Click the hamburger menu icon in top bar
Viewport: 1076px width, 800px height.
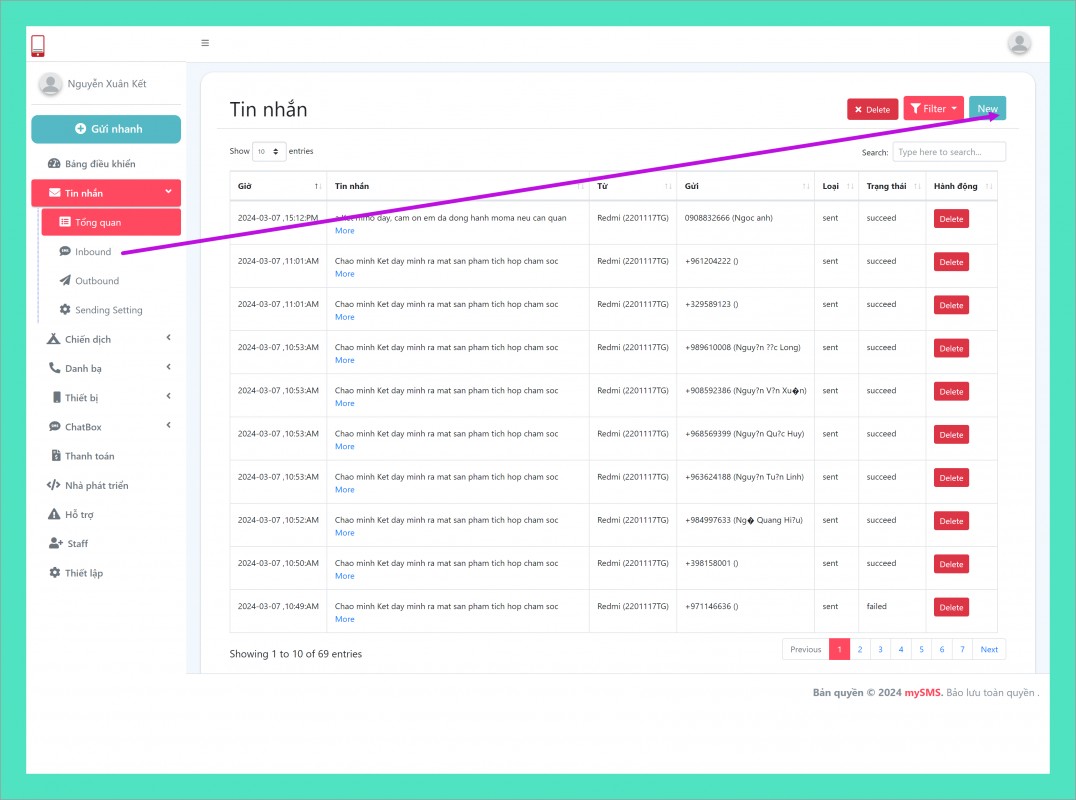point(205,43)
